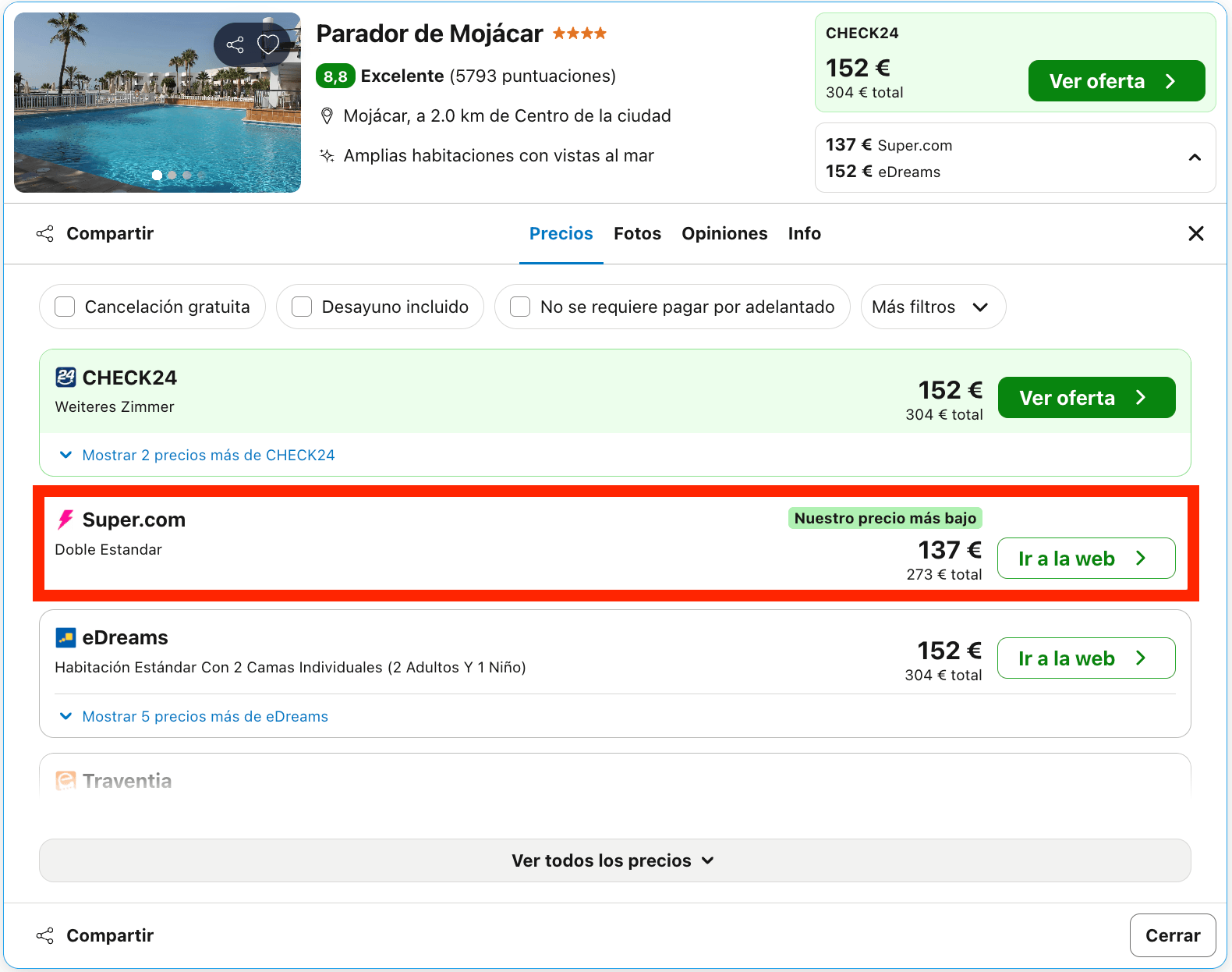Click Ver oferta in CHECK24 list row

(1086, 398)
